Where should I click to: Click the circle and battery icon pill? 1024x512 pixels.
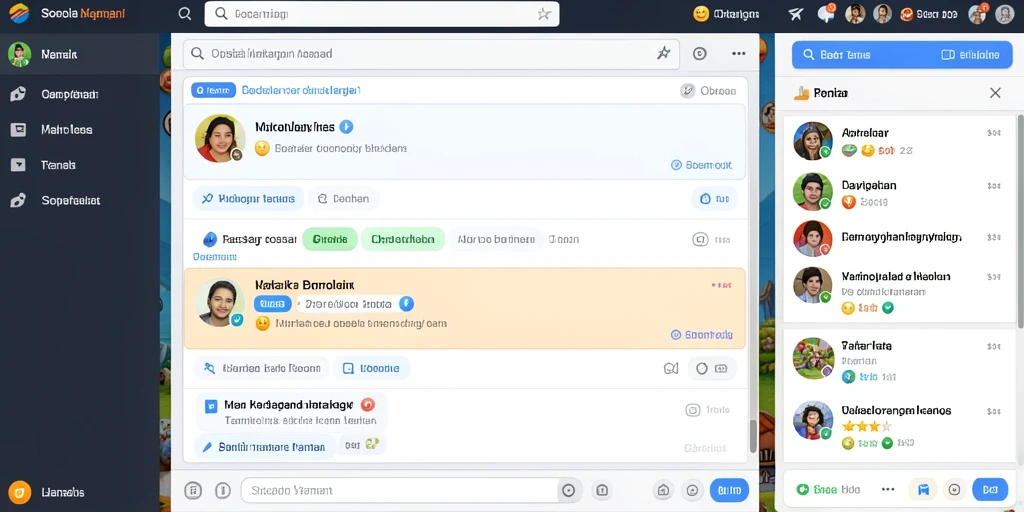tap(712, 368)
